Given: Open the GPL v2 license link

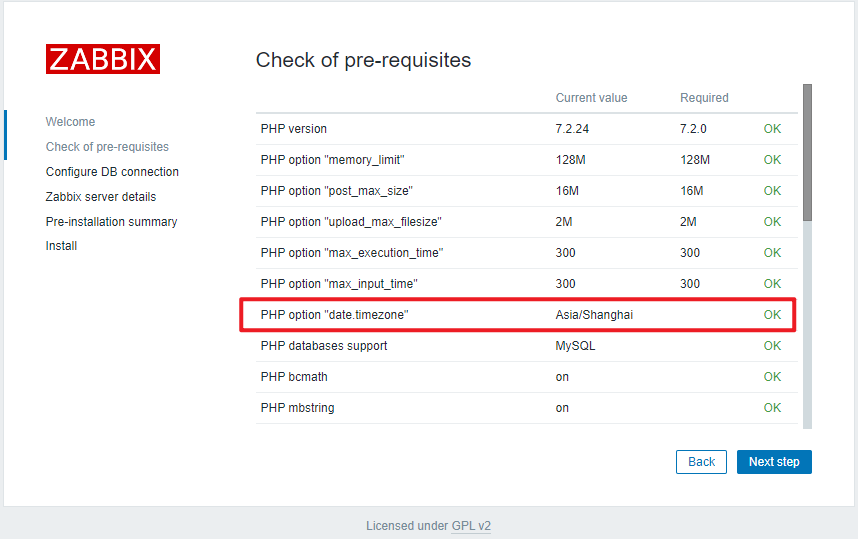Looking at the screenshot, I should [x=471, y=526].
